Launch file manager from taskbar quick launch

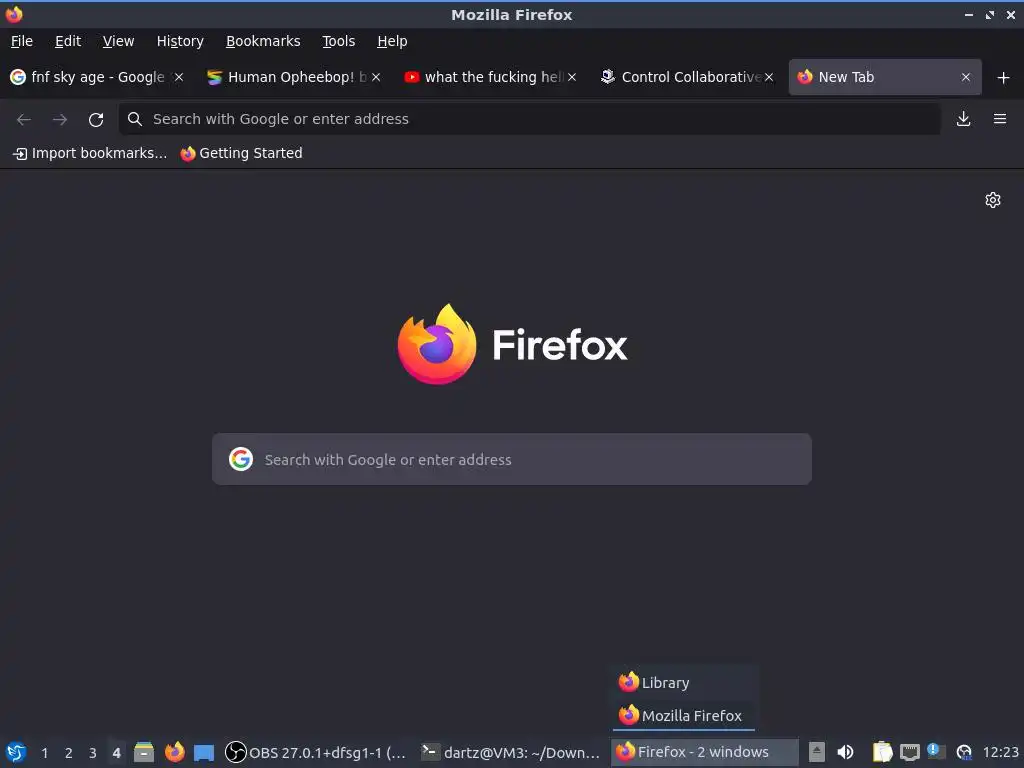pos(144,752)
